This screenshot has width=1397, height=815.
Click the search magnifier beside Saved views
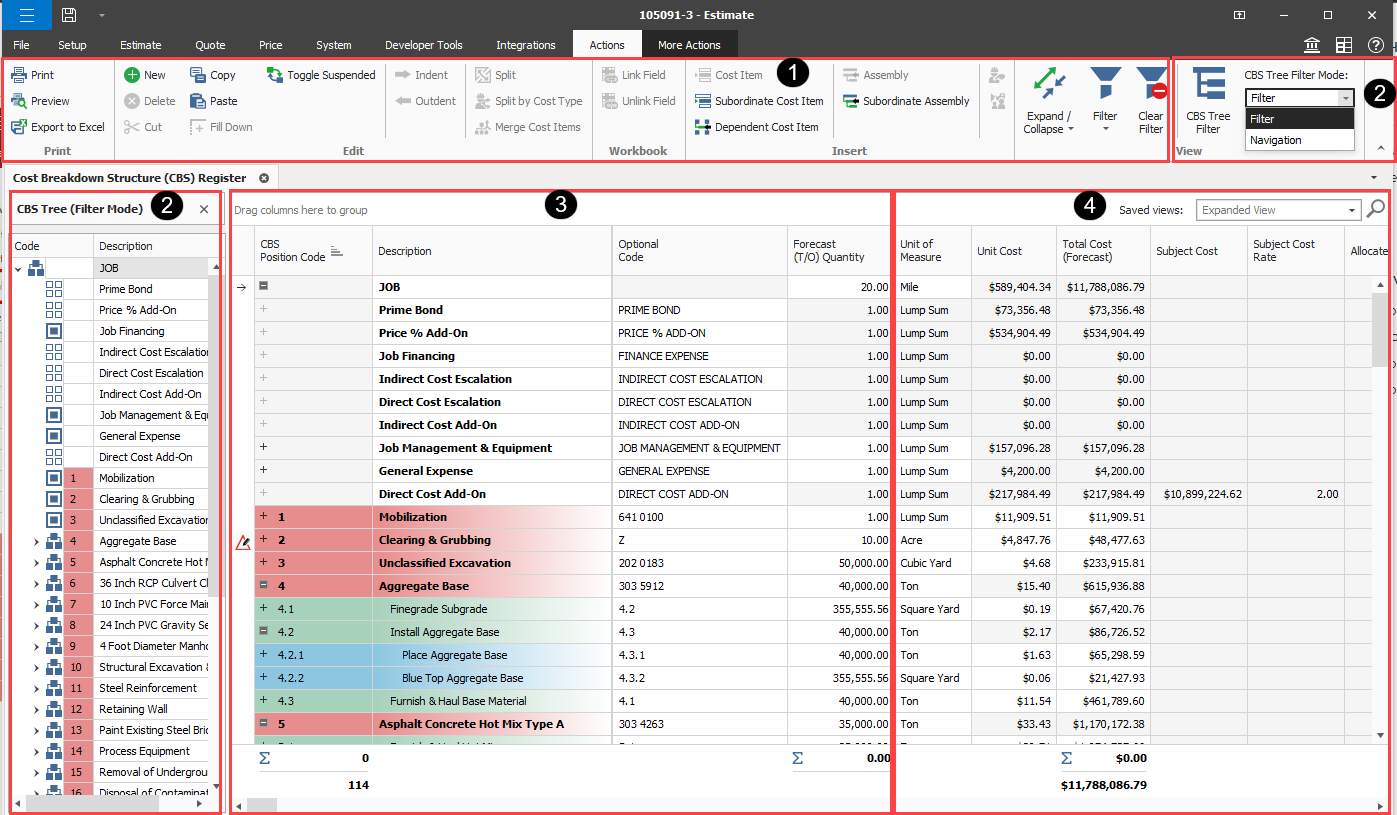coord(1376,209)
